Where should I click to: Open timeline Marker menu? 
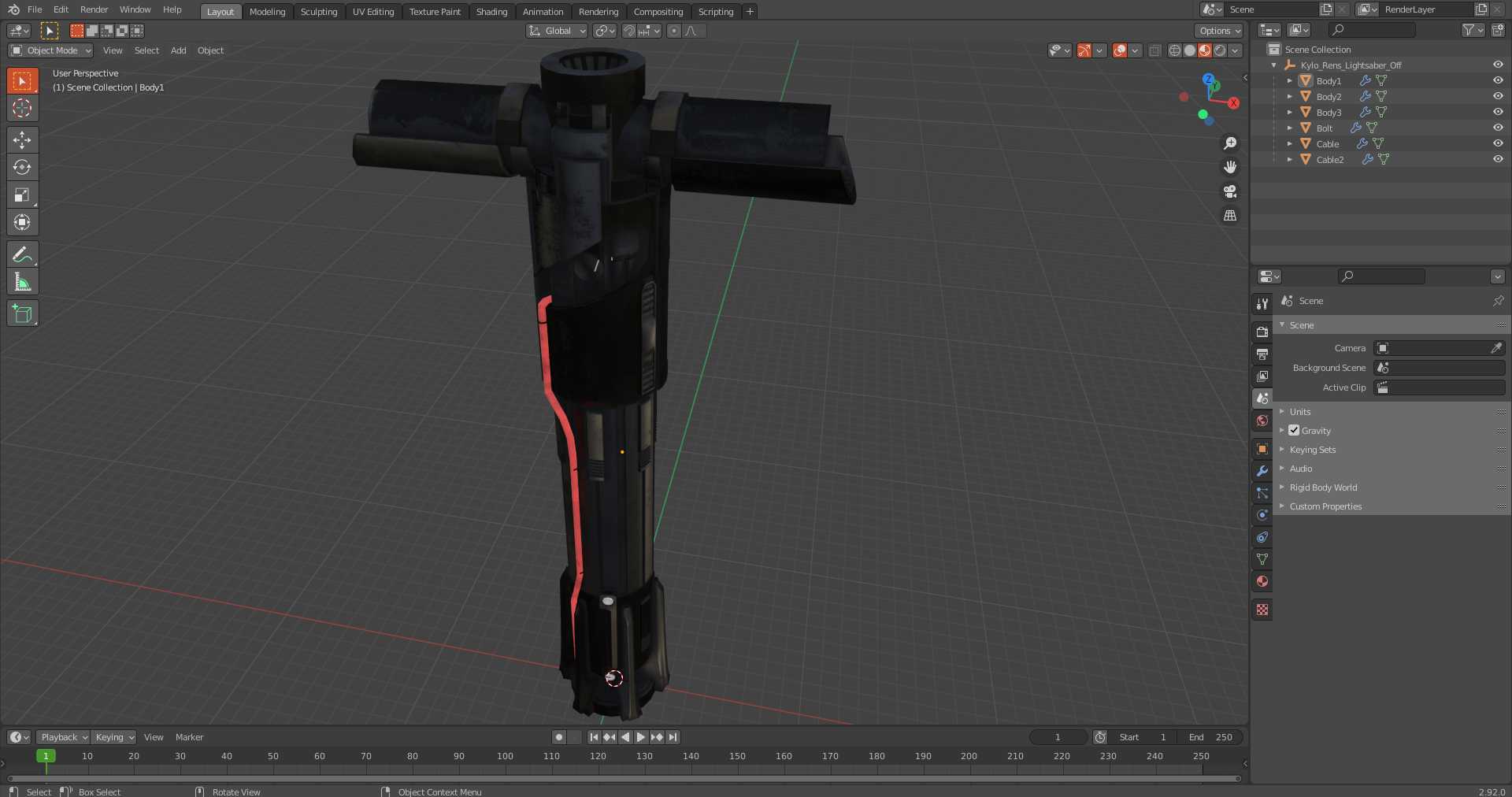coord(189,737)
